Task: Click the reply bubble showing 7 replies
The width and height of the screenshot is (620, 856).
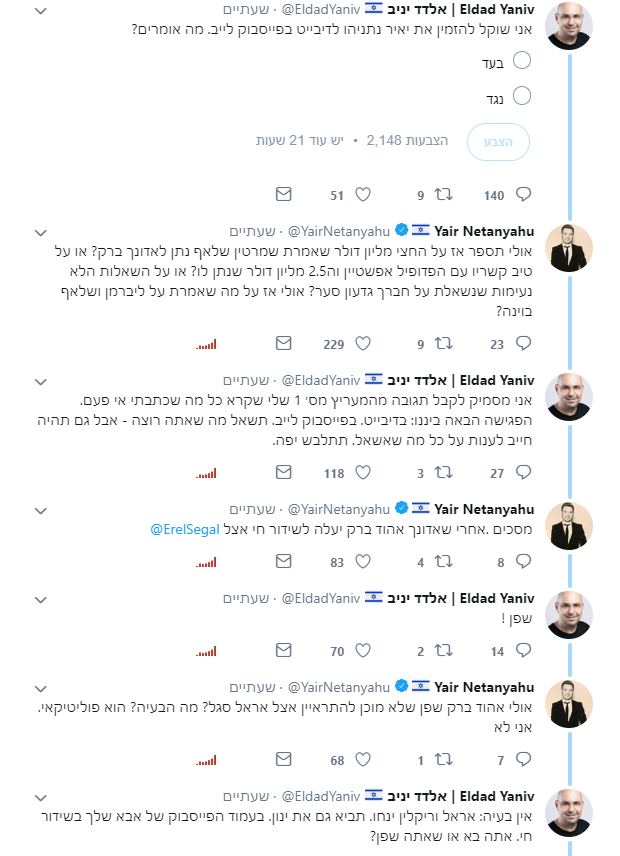Action: click(522, 760)
